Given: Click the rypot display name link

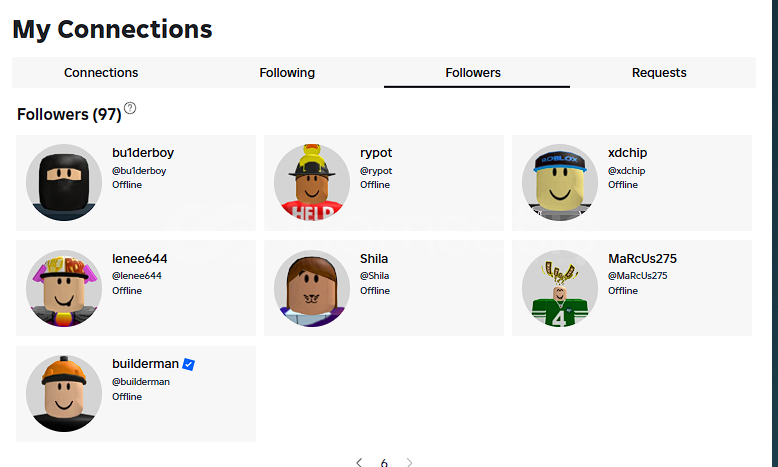Looking at the screenshot, I should [376, 153].
